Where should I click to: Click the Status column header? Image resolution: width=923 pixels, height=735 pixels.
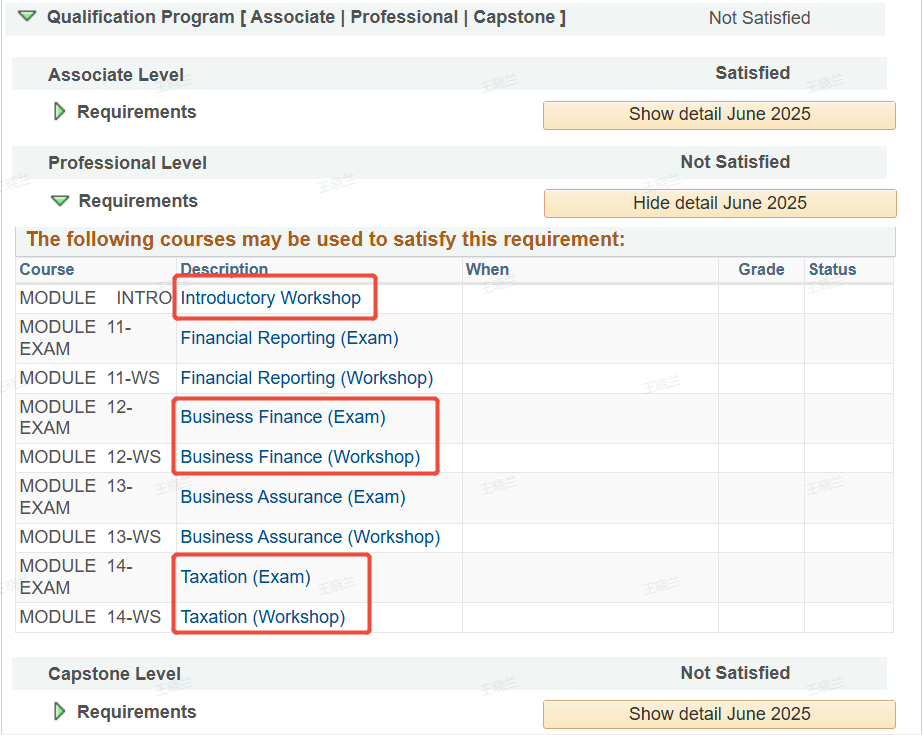(832, 269)
